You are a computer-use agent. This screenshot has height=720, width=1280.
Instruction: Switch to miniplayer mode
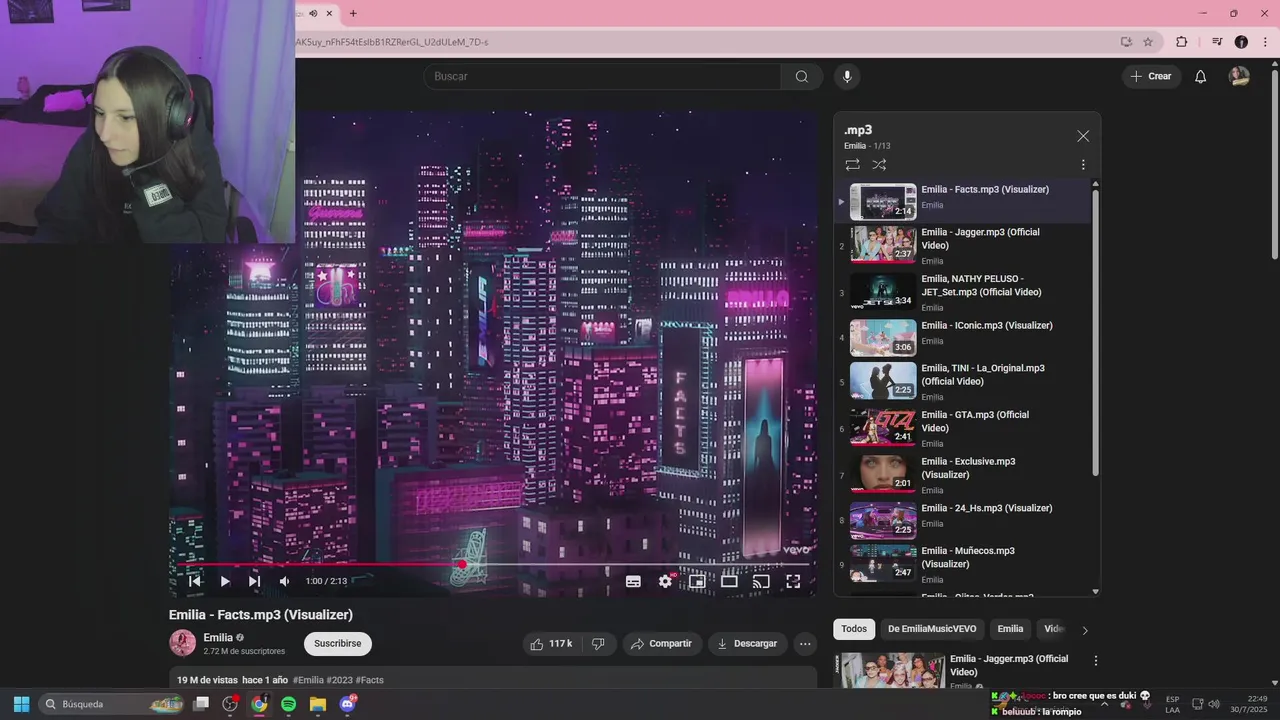click(x=697, y=581)
